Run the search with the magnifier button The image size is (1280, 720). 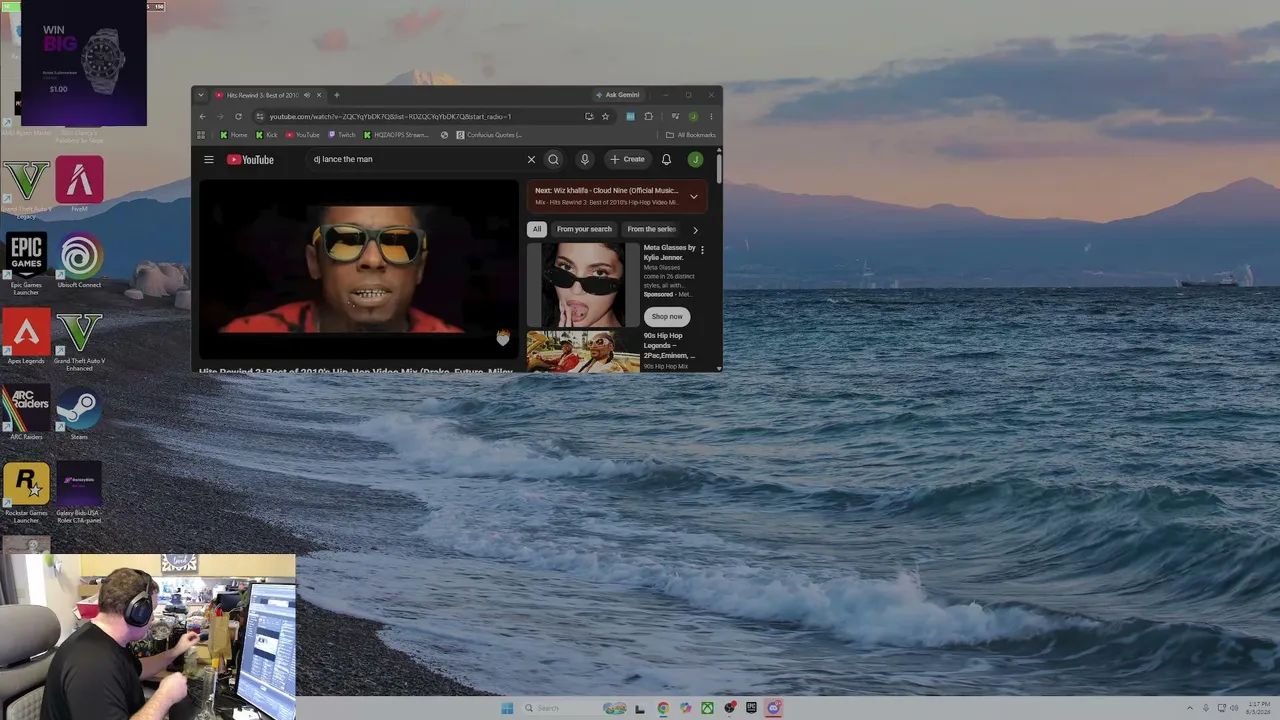(x=553, y=159)
